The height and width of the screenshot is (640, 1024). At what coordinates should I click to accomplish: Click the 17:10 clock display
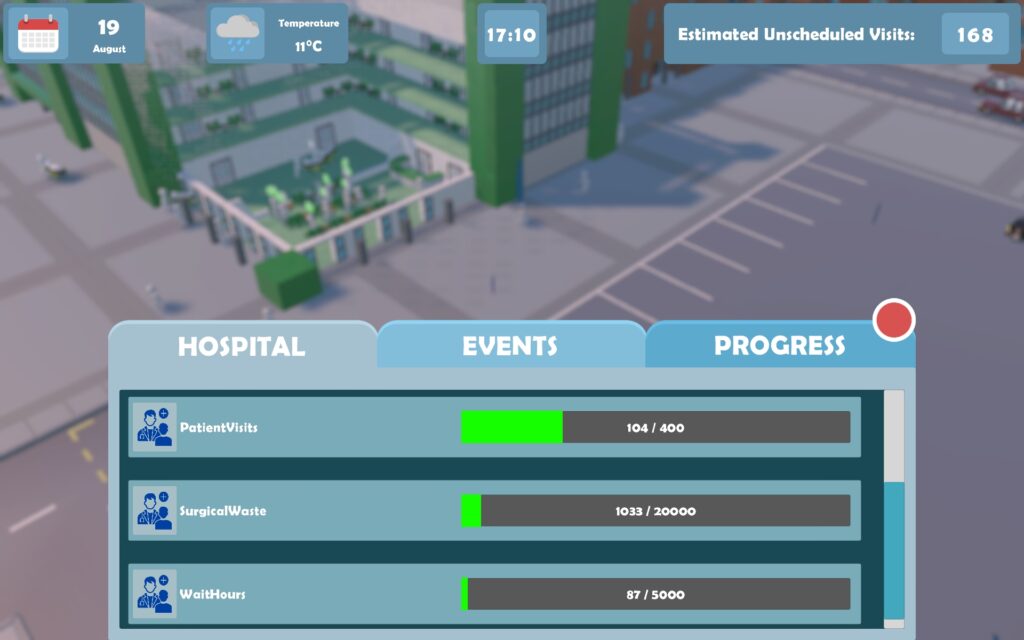pyautogui.click(x=511, y=34)
